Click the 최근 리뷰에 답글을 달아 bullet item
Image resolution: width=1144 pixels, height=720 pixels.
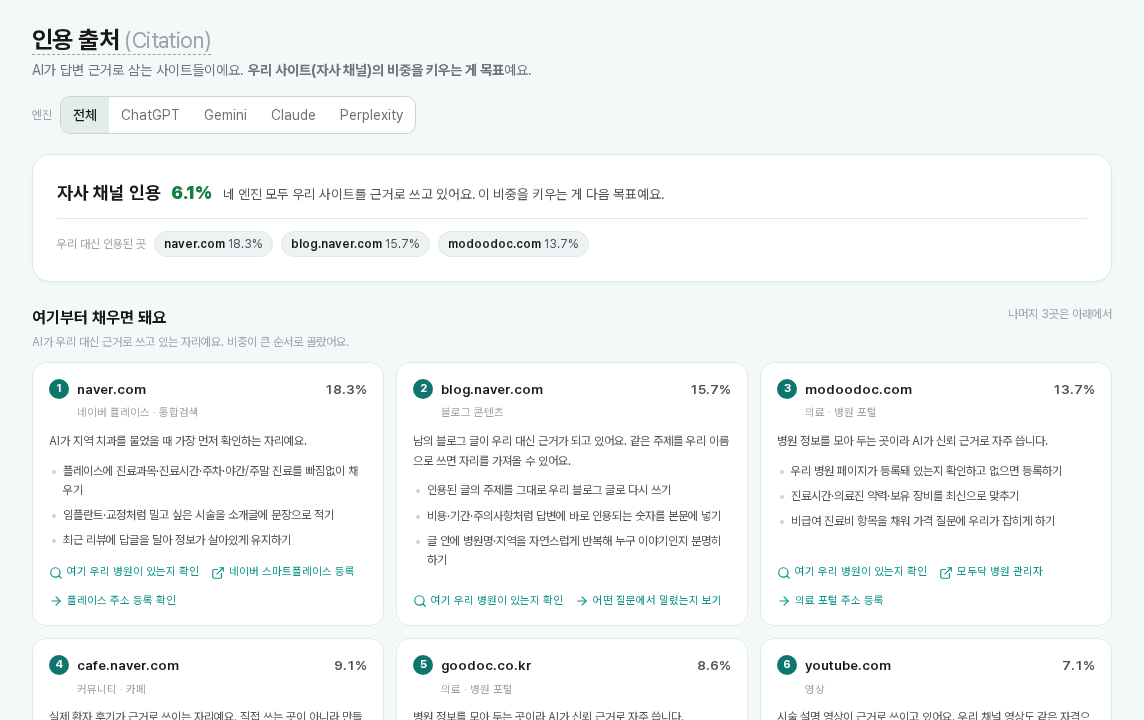tap(177, 540)
